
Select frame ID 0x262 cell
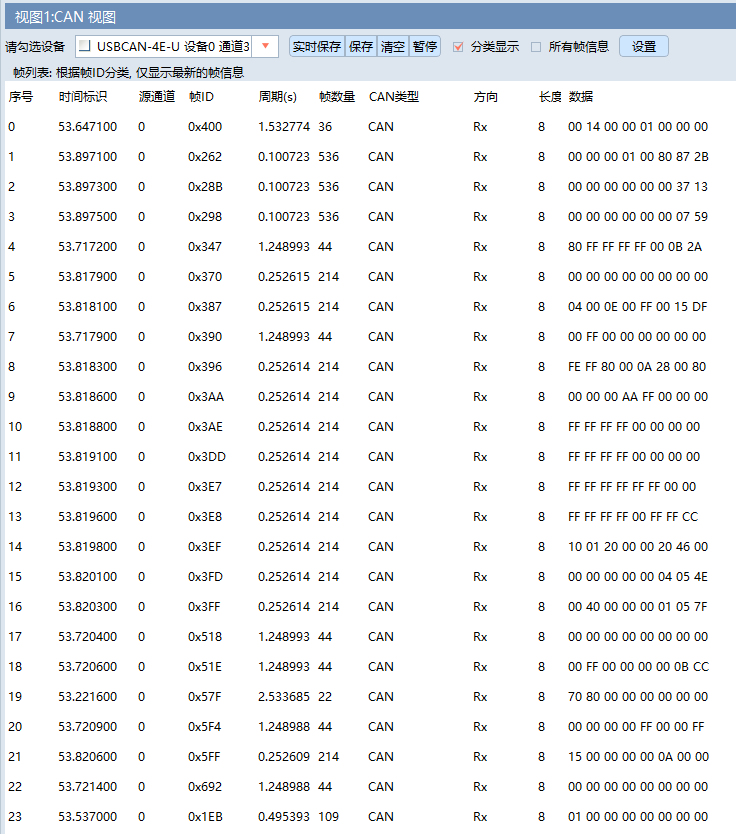pyautogui.click(x=205, y=156)
